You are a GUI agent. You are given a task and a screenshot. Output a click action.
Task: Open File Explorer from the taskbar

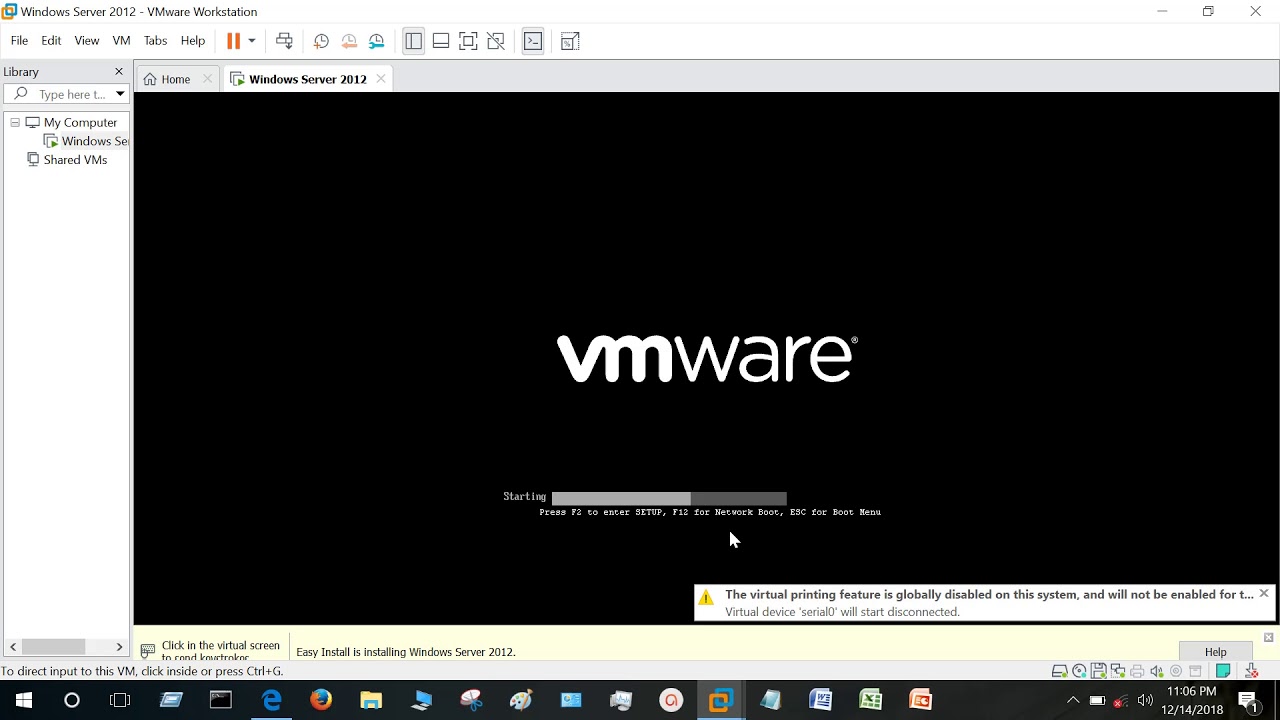point(371,700)
